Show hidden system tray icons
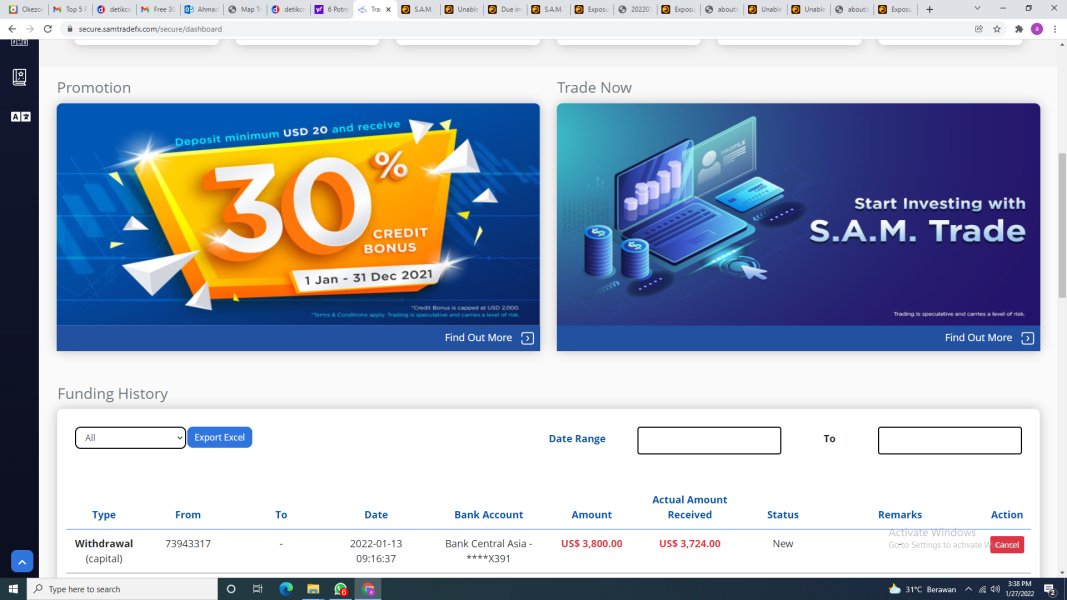This screenshot has height=600, width=1067. tap(968, 589)
